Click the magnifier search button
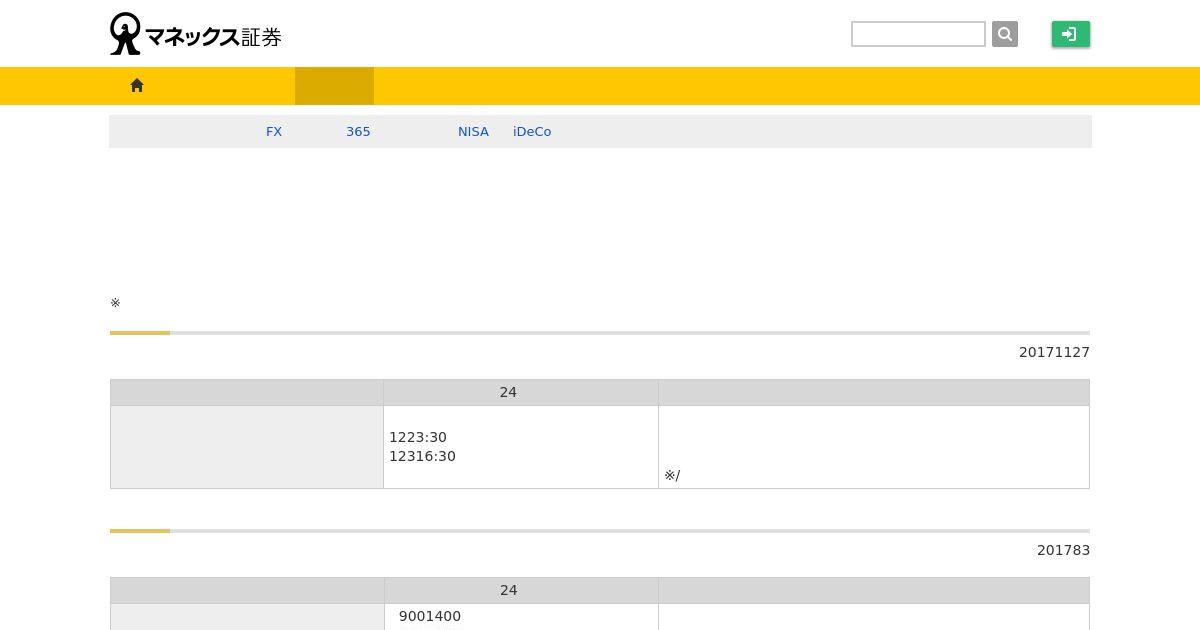The width and height of the screenshot is (1200, 630). [1005, 34]
